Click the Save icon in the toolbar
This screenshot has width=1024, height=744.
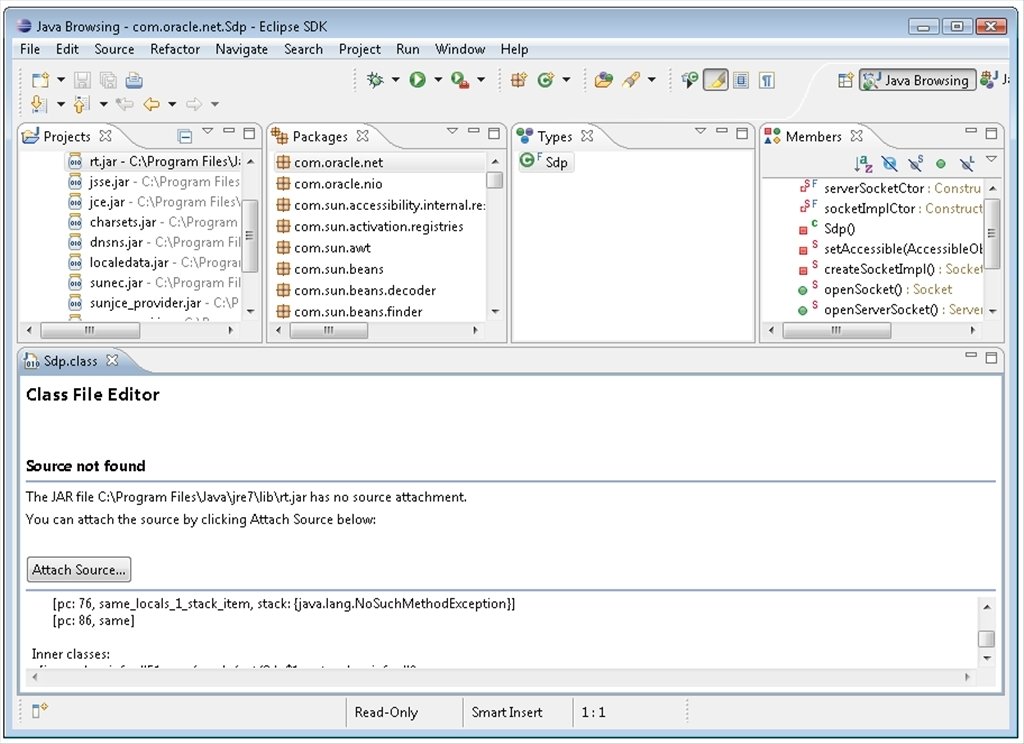pos(82,80)
